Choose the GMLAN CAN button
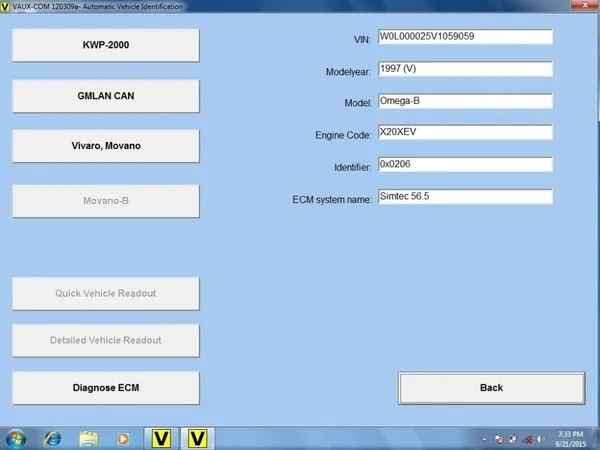 tap(105, 95)
